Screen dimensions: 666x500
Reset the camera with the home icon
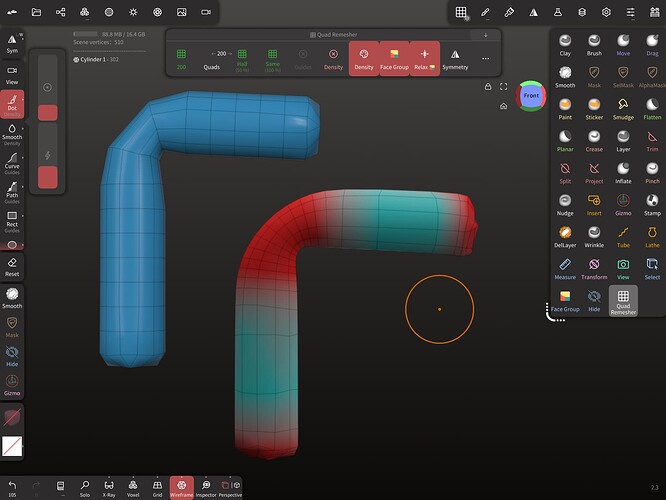(503, 106)
